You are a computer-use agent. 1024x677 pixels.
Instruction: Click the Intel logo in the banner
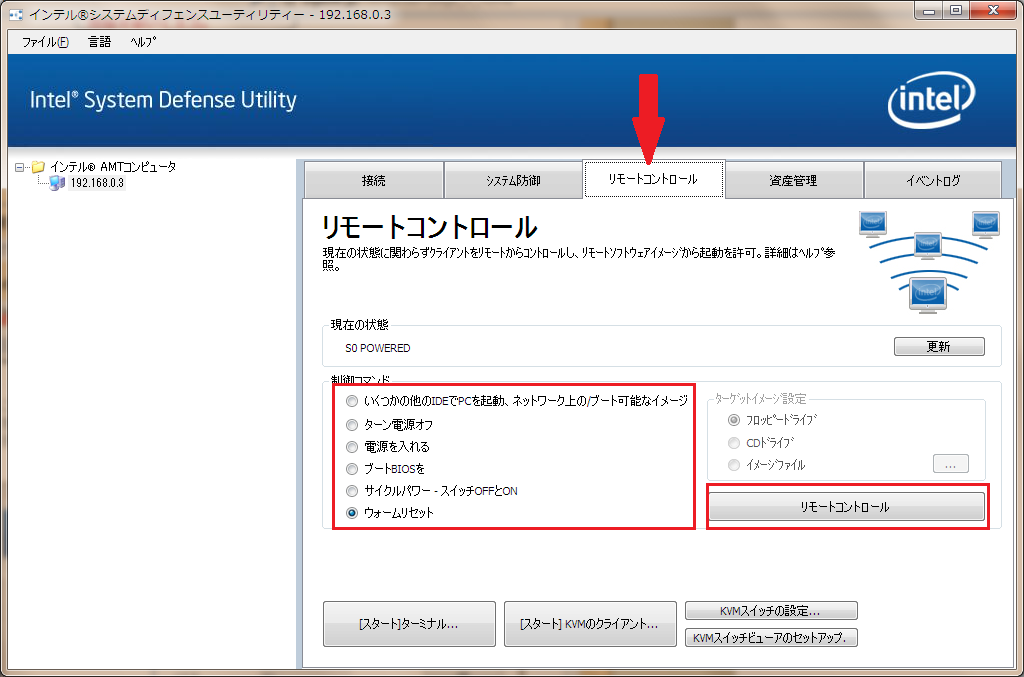pyautogui.click(x=931, y=100)
